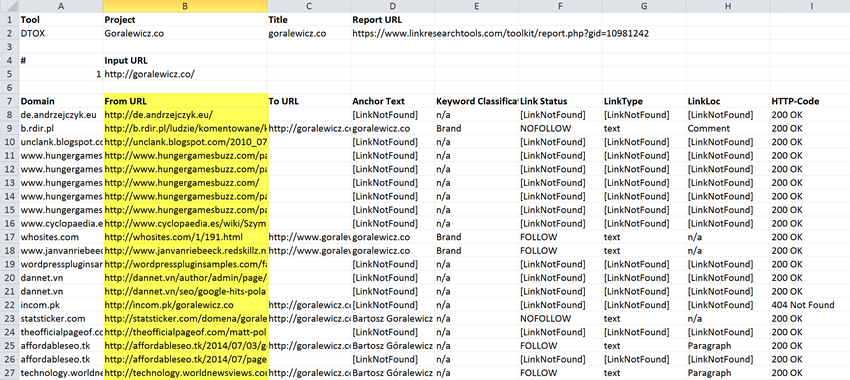The height and width of the screenshot is (380, 850).
Task: Select the 'NOFOLLOW' cell in b.rdir.pl row
Action: click(560, 128)
